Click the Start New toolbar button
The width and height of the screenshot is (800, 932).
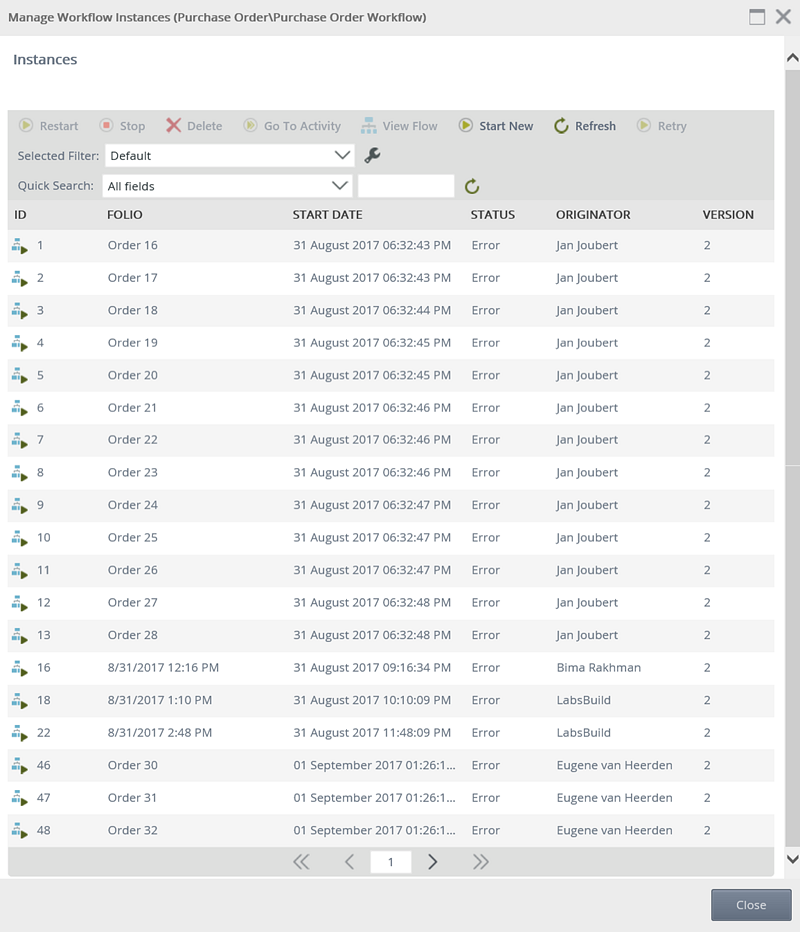pos(496,126)
